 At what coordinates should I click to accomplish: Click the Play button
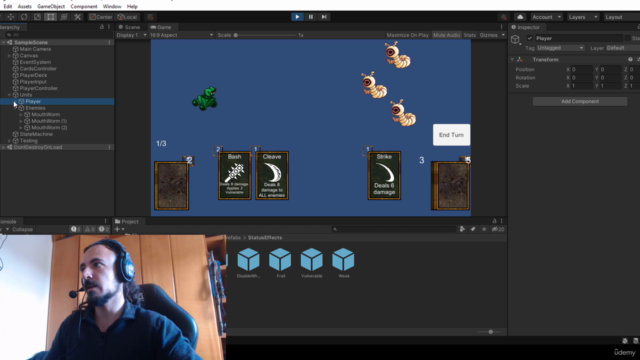coord(297,17)
